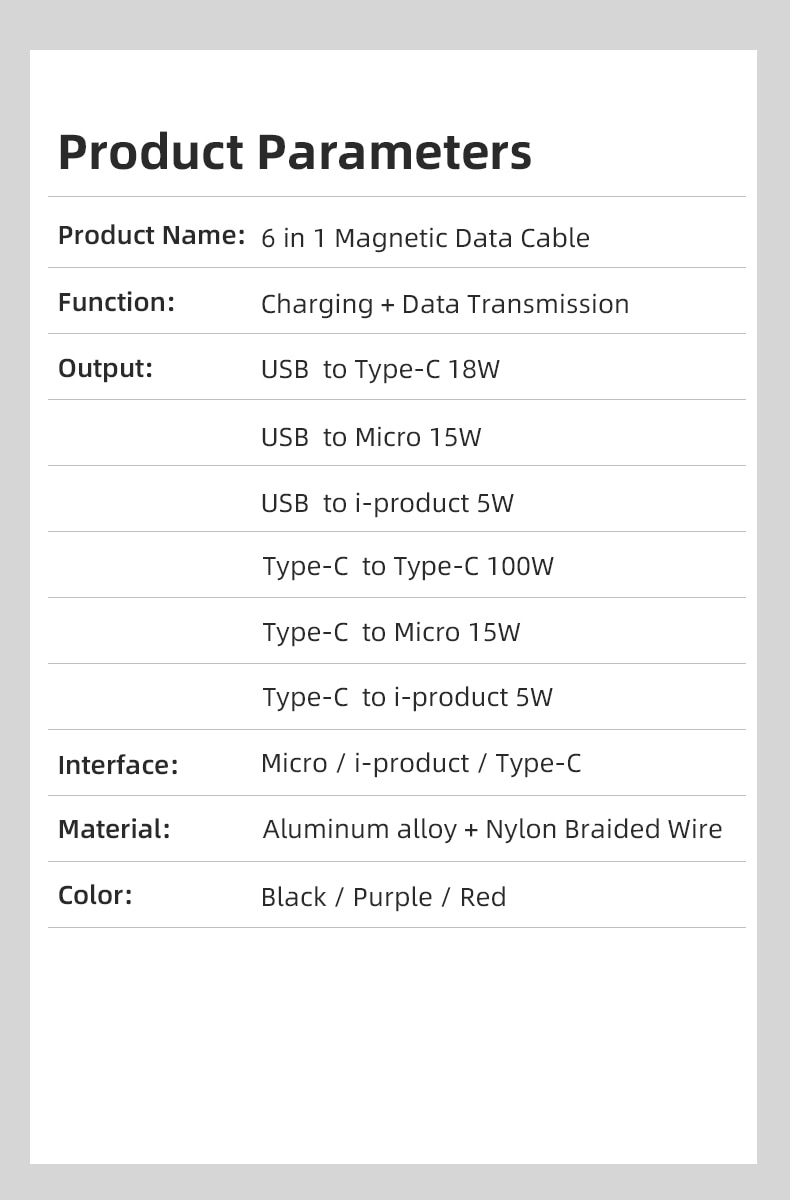This screenshot has width=790, height=1200.
Task: Click Type-C to i-product 5W entry
Action: 407,697
